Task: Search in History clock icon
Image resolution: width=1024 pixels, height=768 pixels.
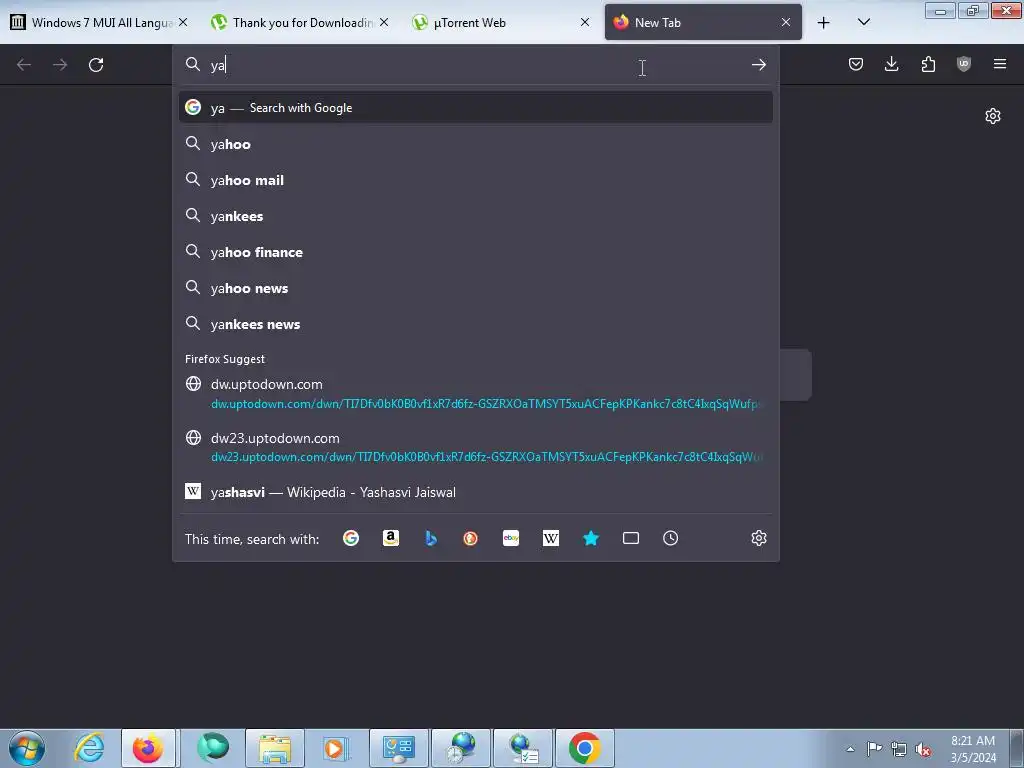Action: pos(671,538)
